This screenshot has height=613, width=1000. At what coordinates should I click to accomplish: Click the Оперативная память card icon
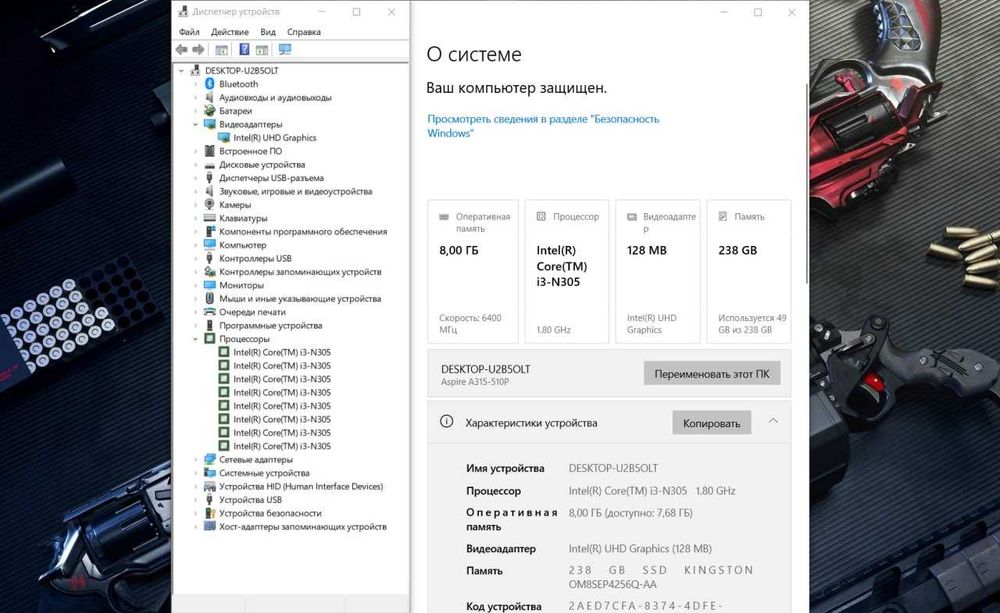pos(444,217)
